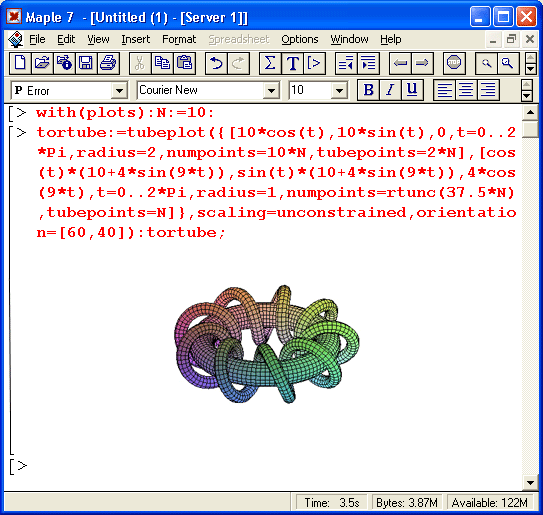Image resolution: width=543 pixels, height=515 pixels.
Task: Save the worksheet with floppy icon
Action: coord(86,63)
